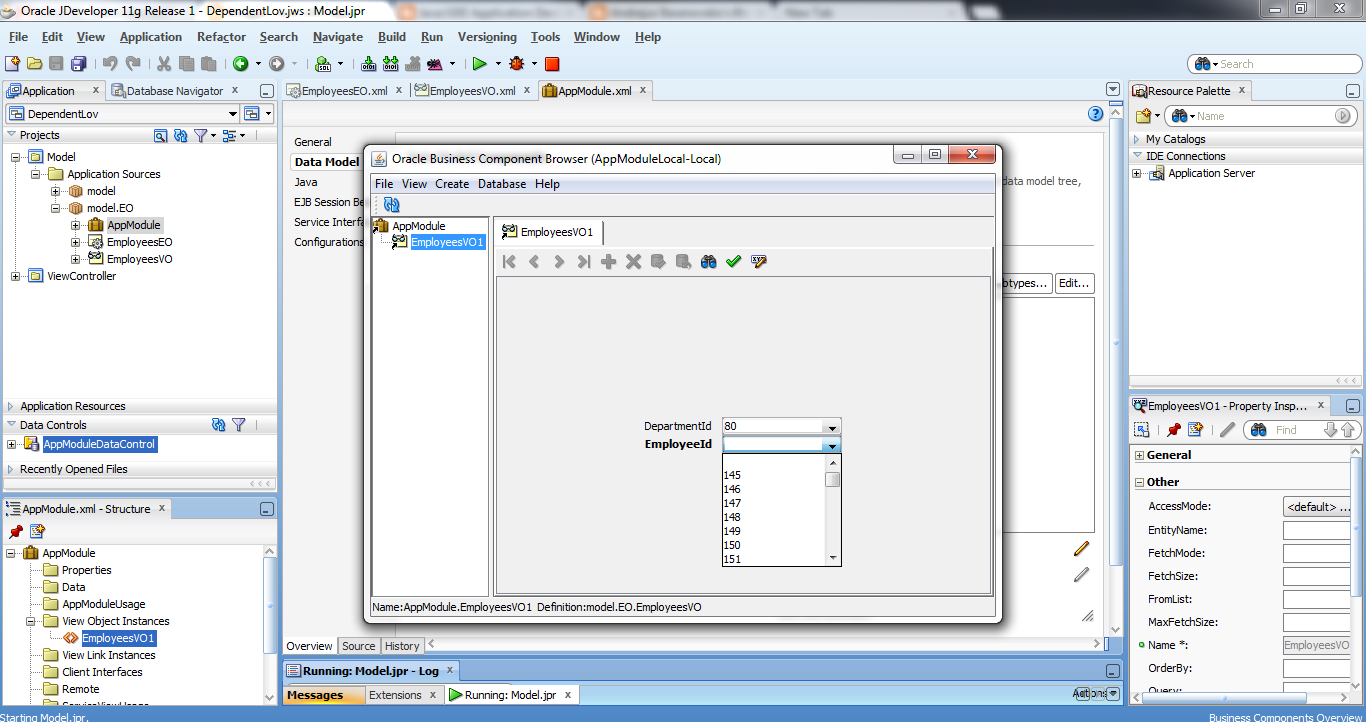Click the Undo arrow icon in main toolbar
The height and width of the screenshot is (722, 1366).
(110, 63)
